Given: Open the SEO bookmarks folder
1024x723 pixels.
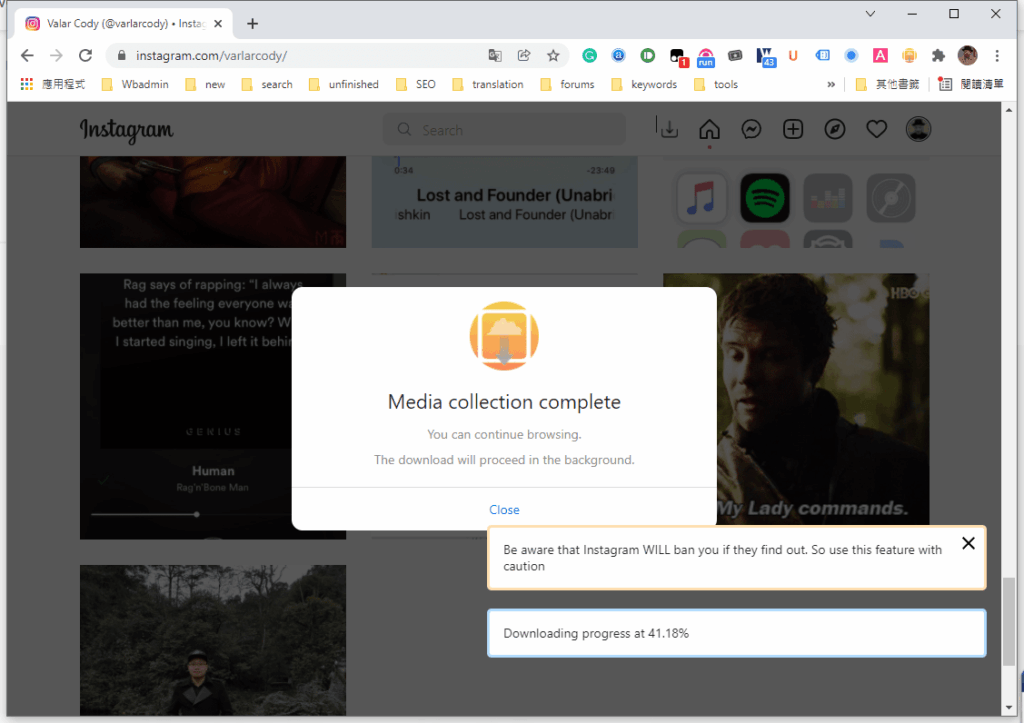Looking at the screenshot, I should tap(416, 84).
